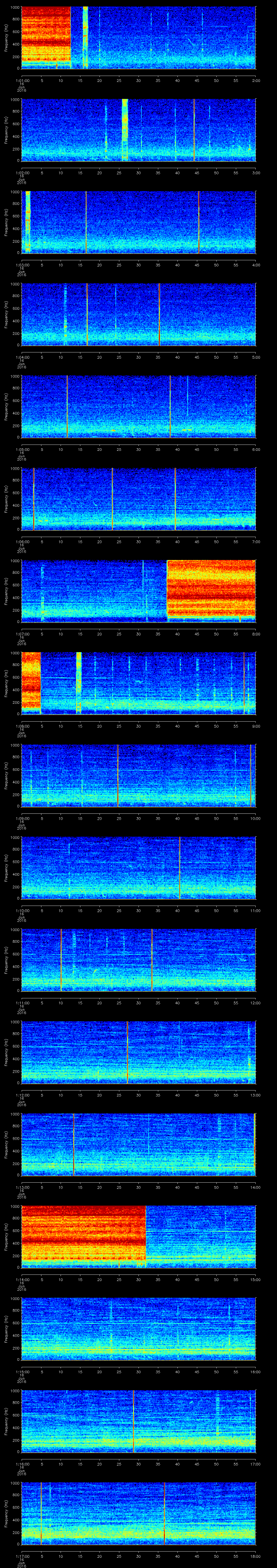277x1568 pixels.
Task: Pick the spectrogram panel starting at 1:12:00
Action: (138, 1052)
